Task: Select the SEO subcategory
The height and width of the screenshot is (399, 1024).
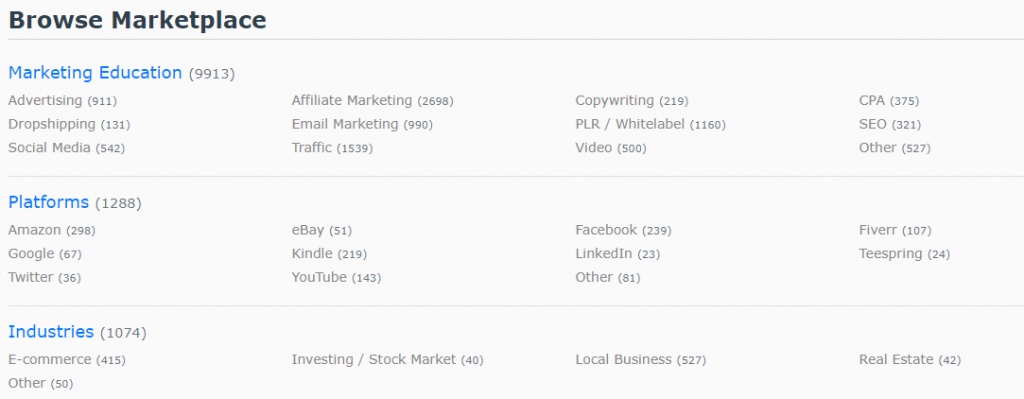Action: click(x=872, y=124)
